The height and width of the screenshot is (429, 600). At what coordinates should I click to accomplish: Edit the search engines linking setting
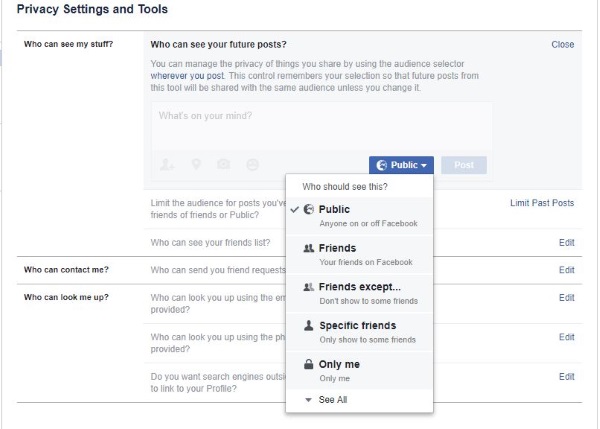tap(567, 376)
